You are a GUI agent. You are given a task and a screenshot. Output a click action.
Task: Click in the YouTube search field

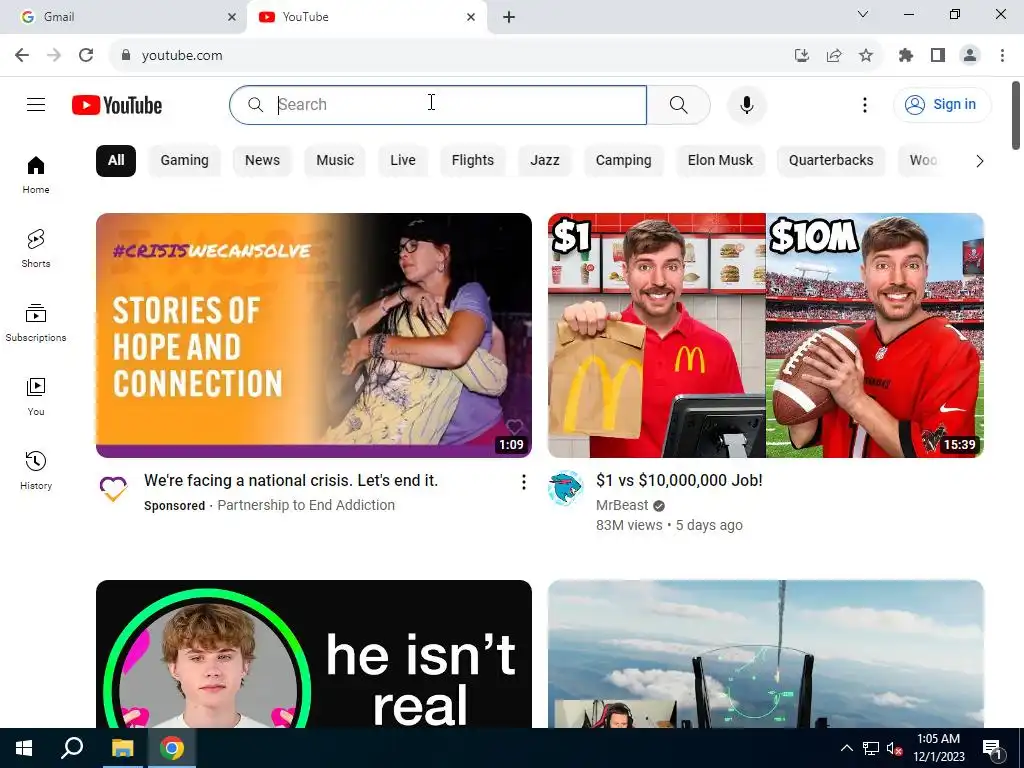tap(438, 104)
